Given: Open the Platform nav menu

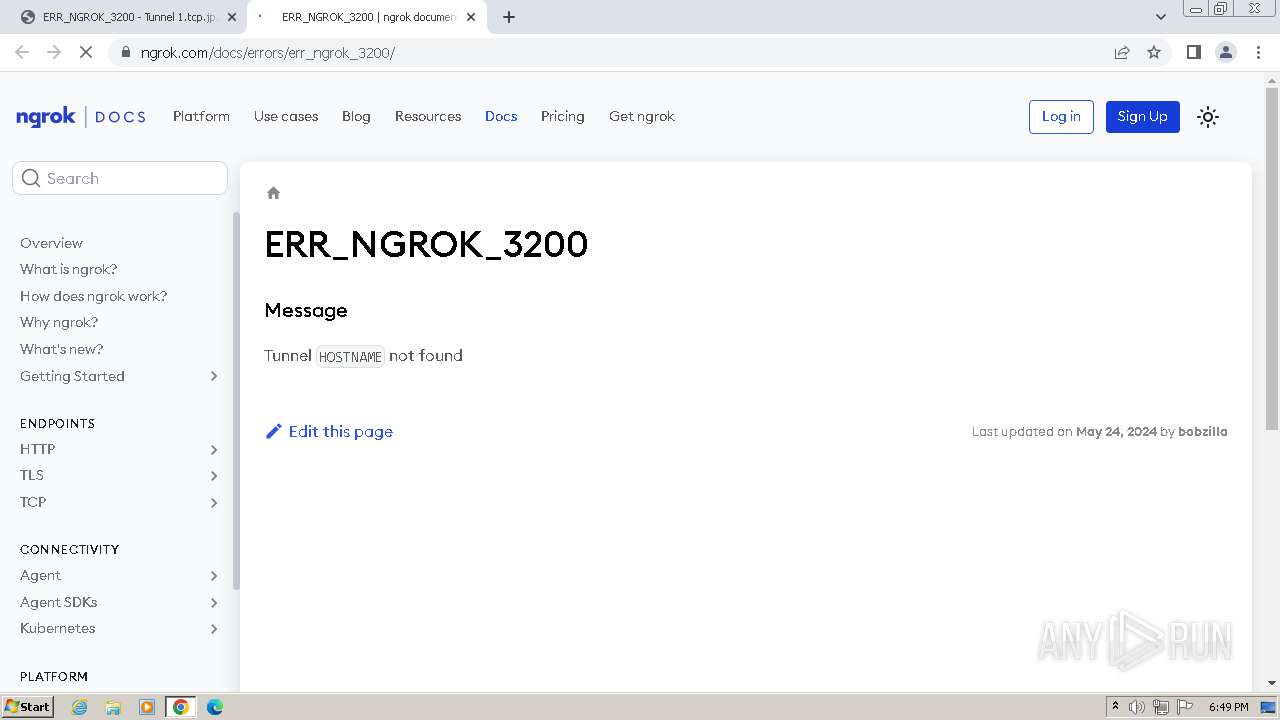Looking at the screenshot, I should coord(201,116).
